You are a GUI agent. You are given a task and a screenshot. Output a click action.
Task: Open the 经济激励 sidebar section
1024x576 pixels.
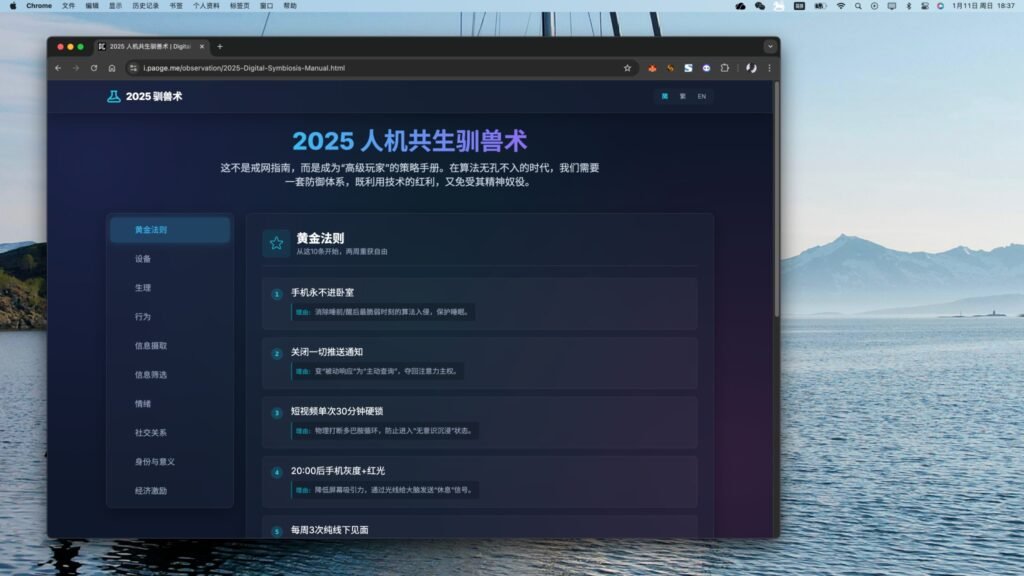click(151, 491)
